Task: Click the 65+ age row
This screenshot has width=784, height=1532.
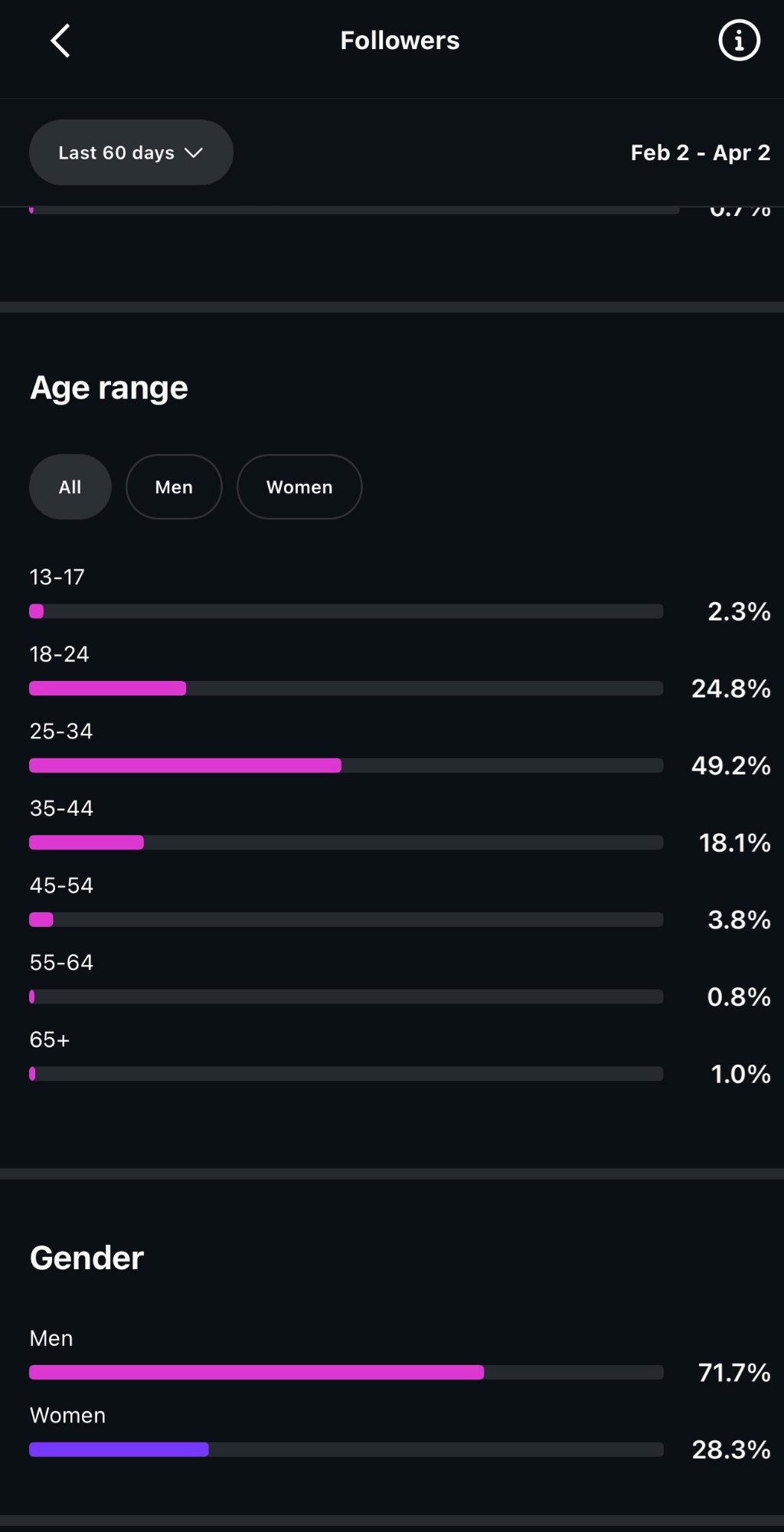Action: [x=49, y=1039]
